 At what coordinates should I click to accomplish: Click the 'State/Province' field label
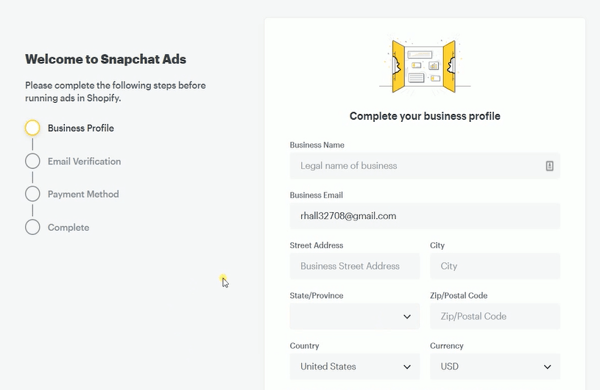coord(316,295)
